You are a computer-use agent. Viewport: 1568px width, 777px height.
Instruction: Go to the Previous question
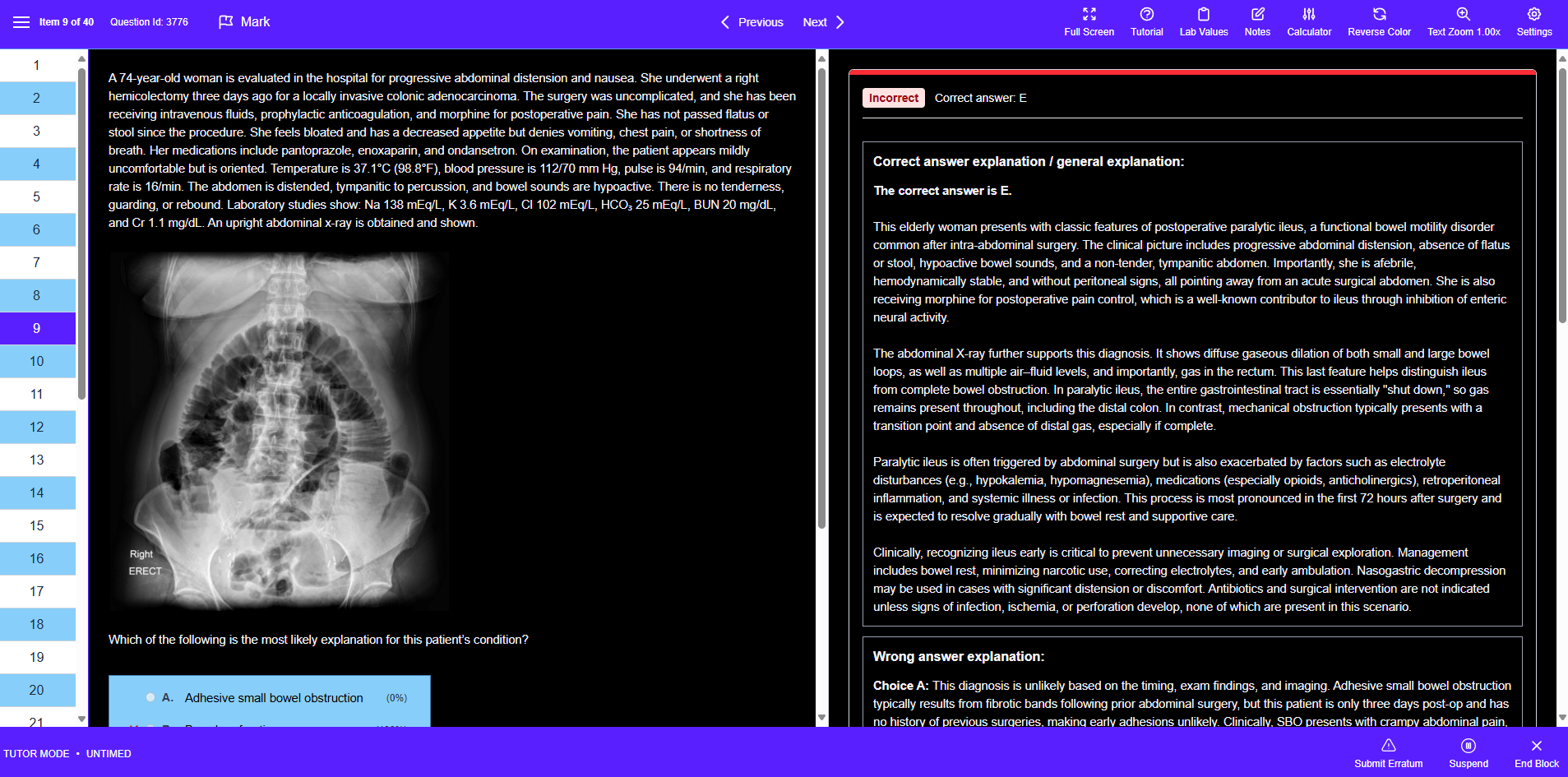tap(752, 22)
